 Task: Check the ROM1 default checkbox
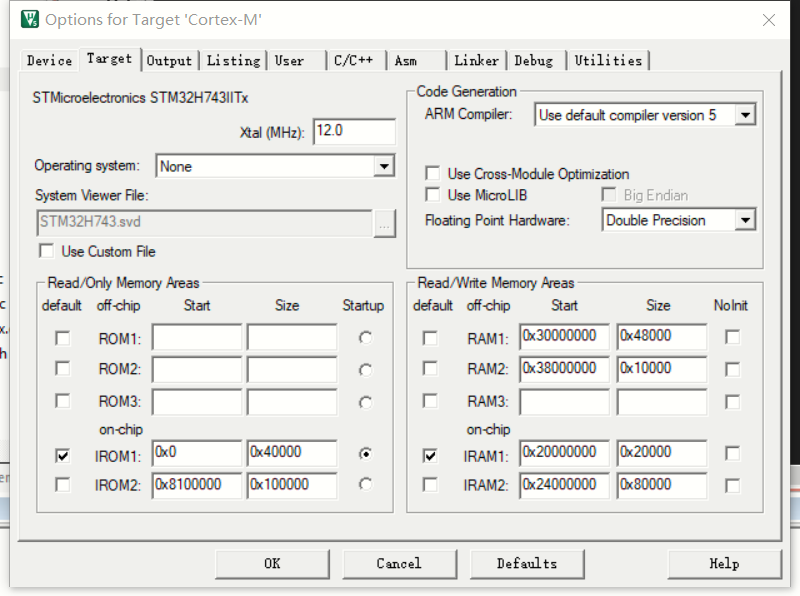62,338
